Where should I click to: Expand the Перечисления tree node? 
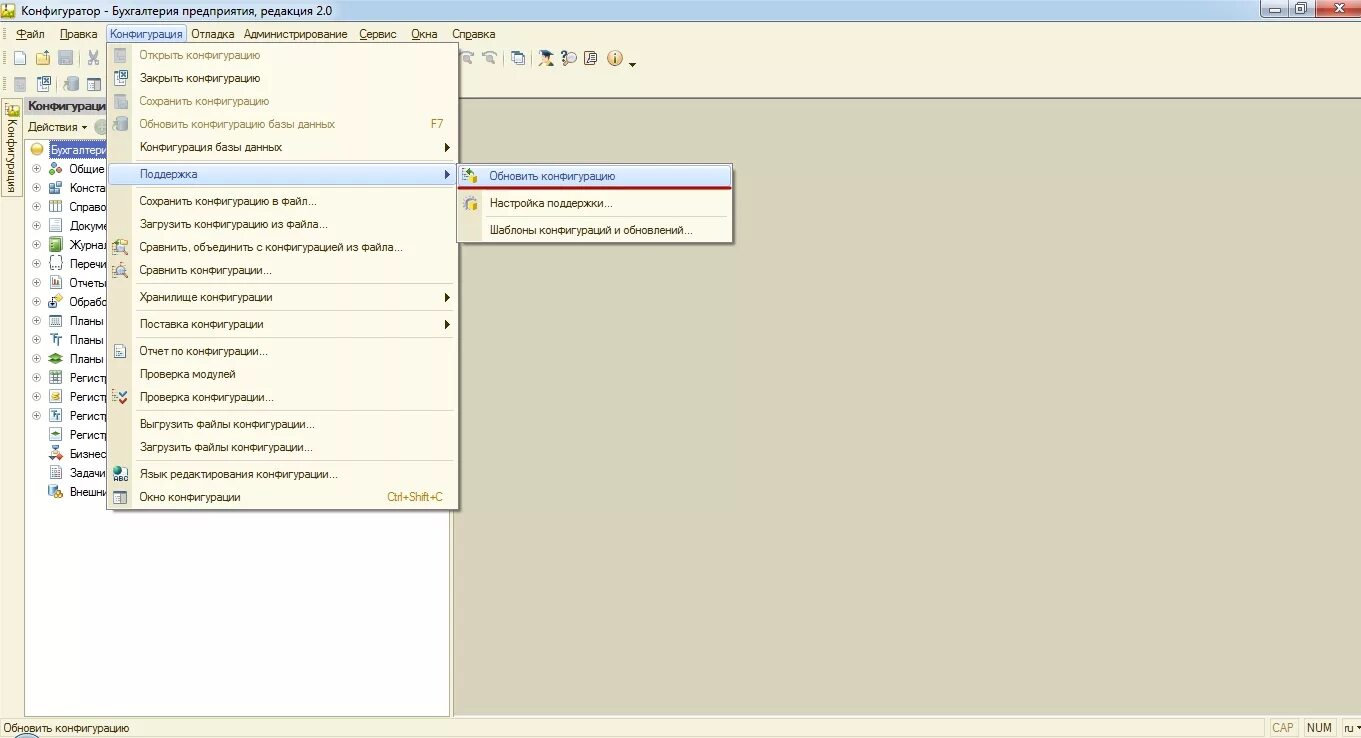(37, 264)
